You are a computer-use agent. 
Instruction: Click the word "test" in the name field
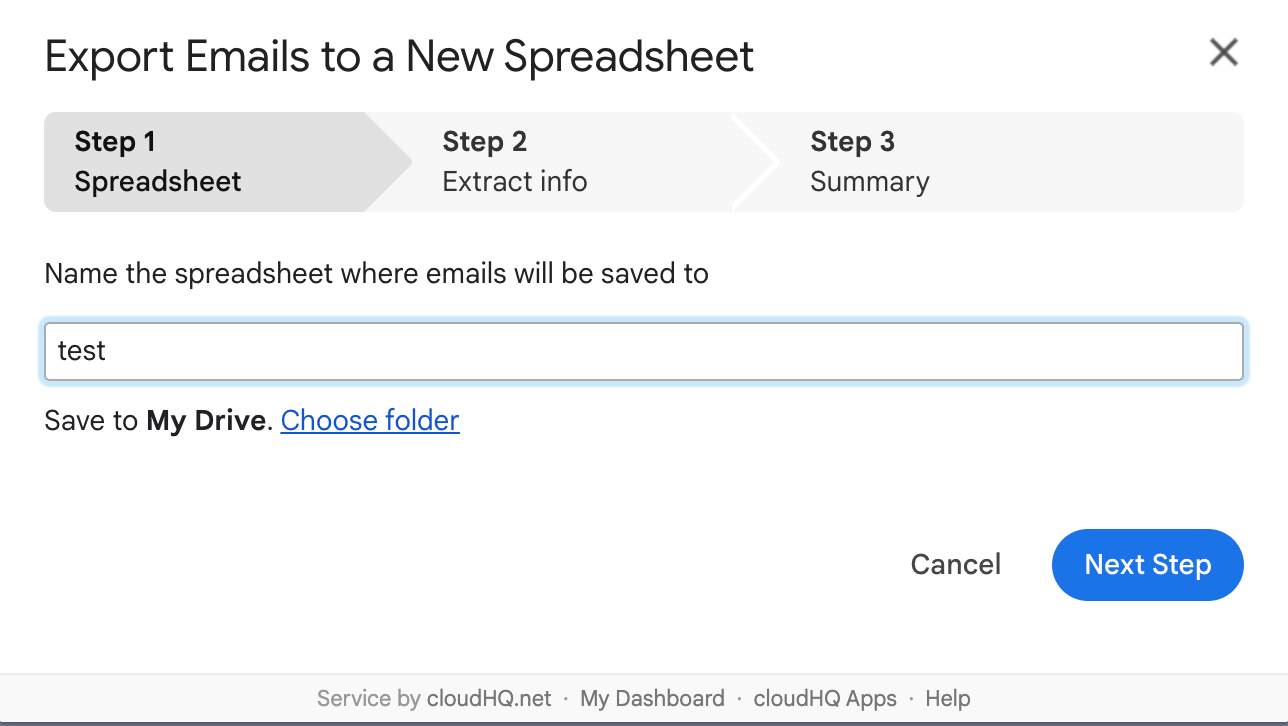(82, 351)
